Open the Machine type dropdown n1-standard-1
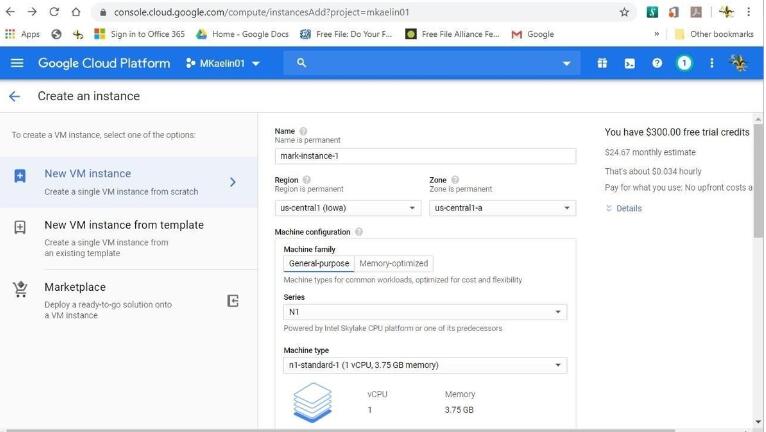This screenshot has height=432, width=766. click(x=425, y=366)
